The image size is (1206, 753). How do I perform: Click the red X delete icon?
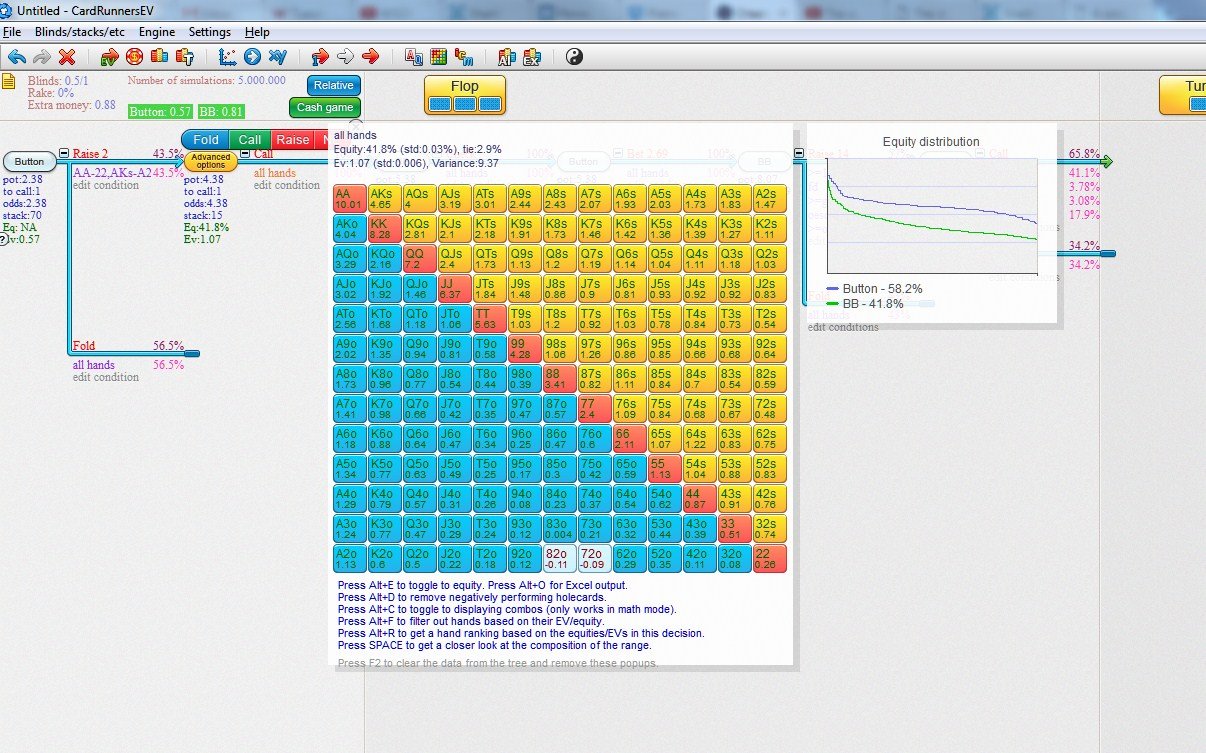click(67, 56)
